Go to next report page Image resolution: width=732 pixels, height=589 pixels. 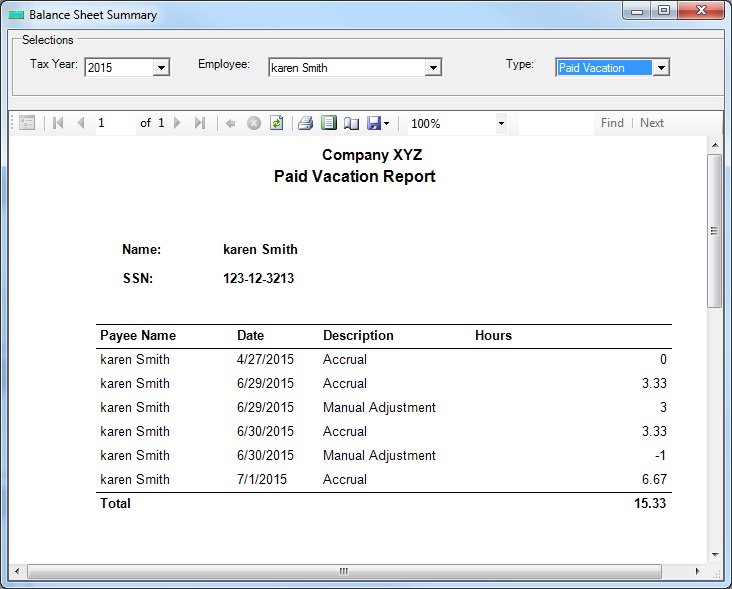point(178,123)
